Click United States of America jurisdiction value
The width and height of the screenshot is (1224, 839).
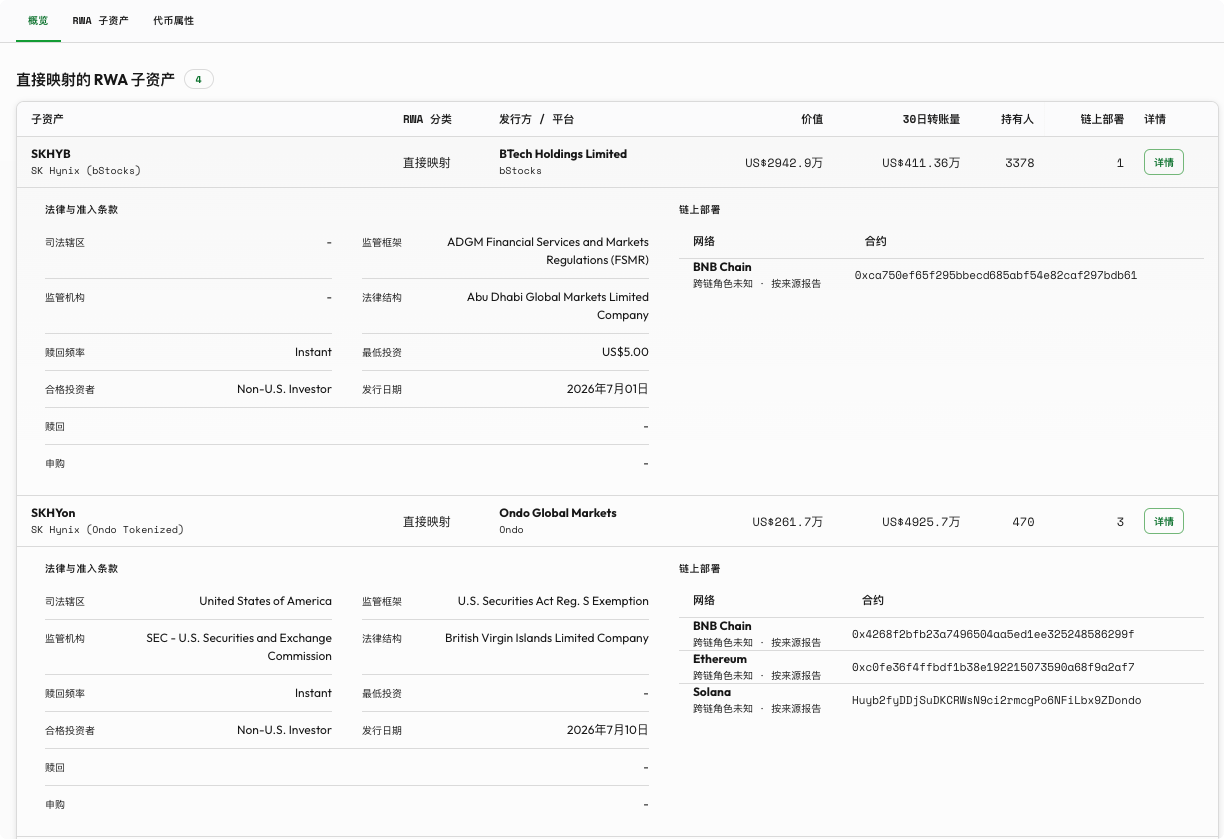click(265, 601)
